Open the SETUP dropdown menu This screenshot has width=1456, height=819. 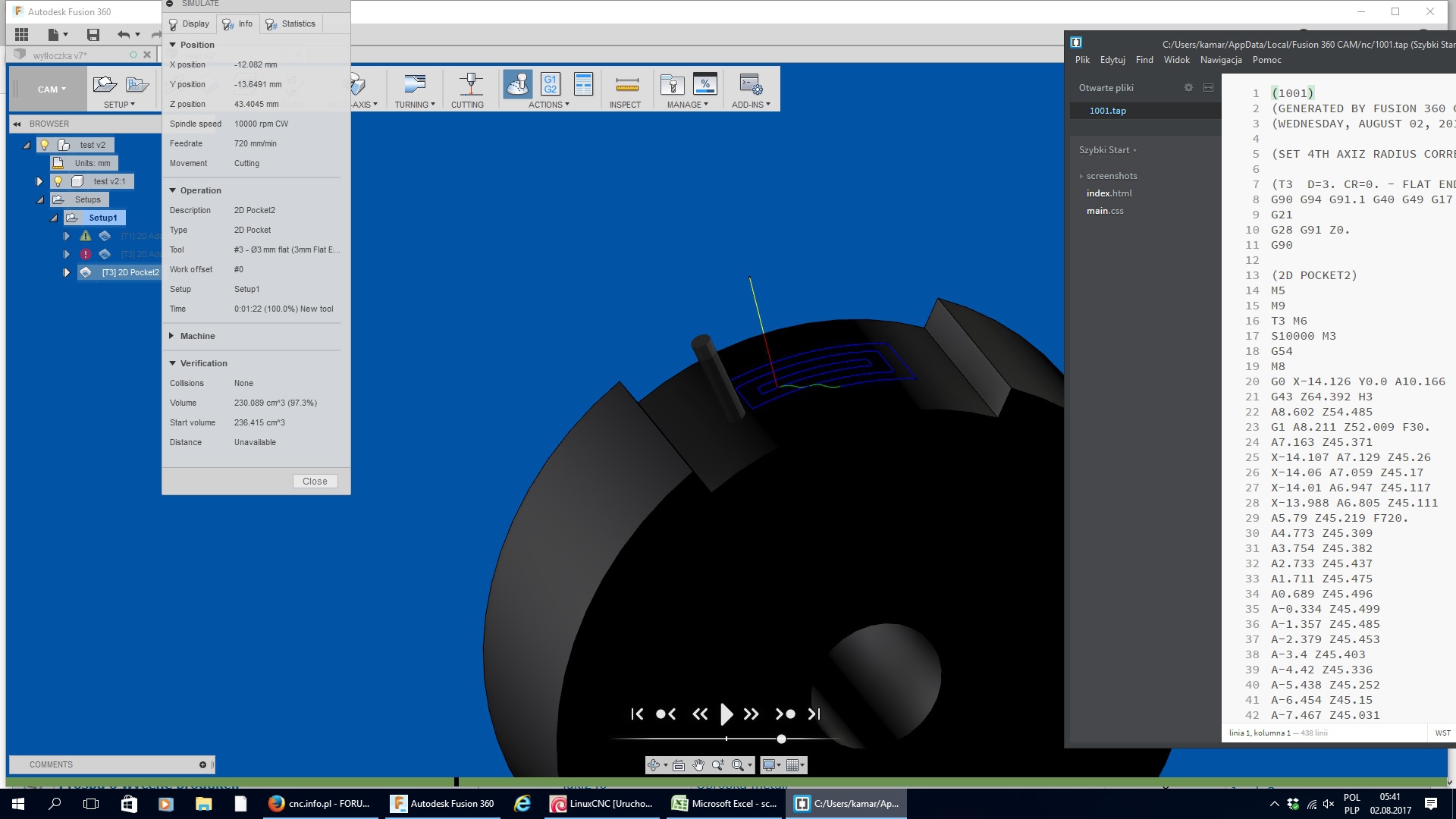pos(119,105)
